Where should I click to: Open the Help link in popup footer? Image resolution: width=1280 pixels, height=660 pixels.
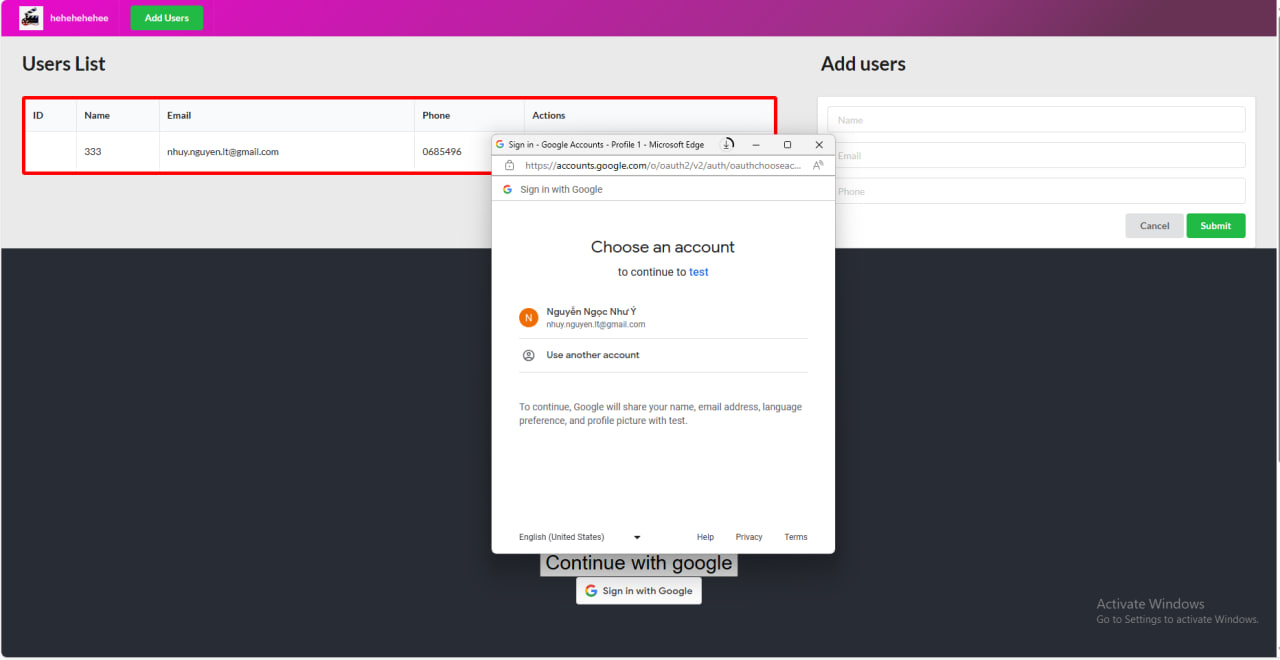click(705, 537)
